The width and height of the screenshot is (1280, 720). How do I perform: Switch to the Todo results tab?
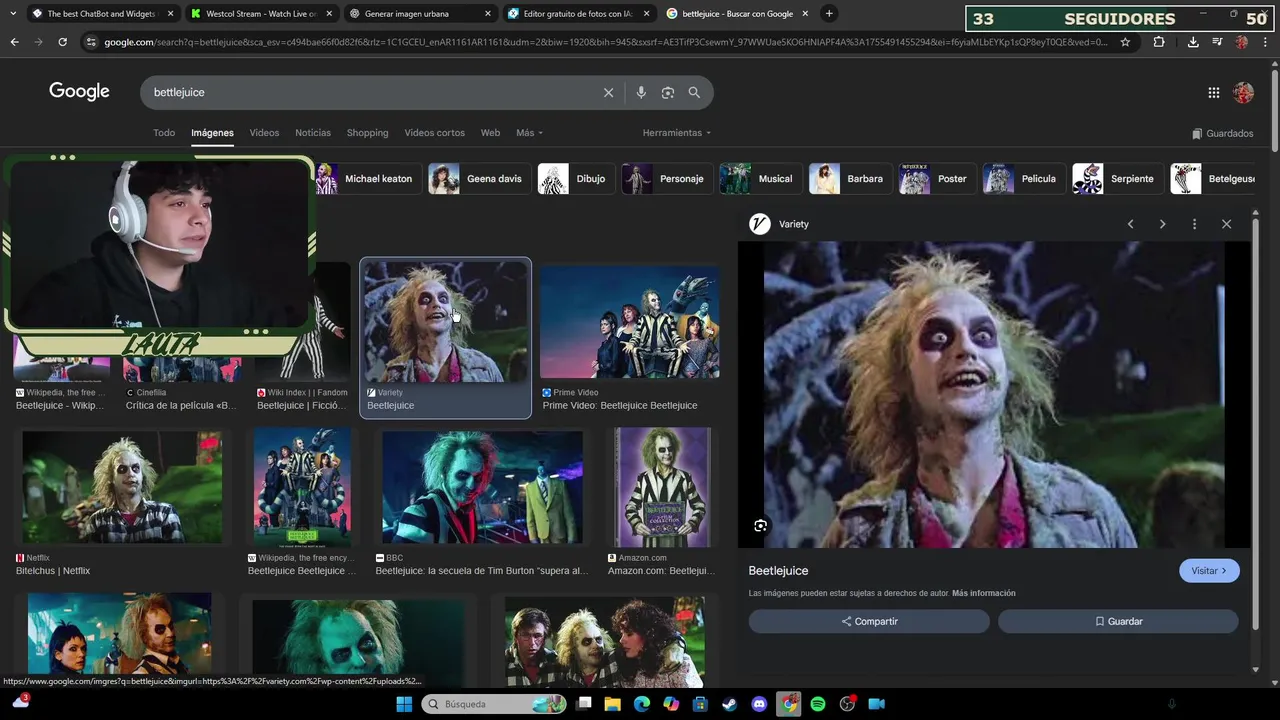164,133
